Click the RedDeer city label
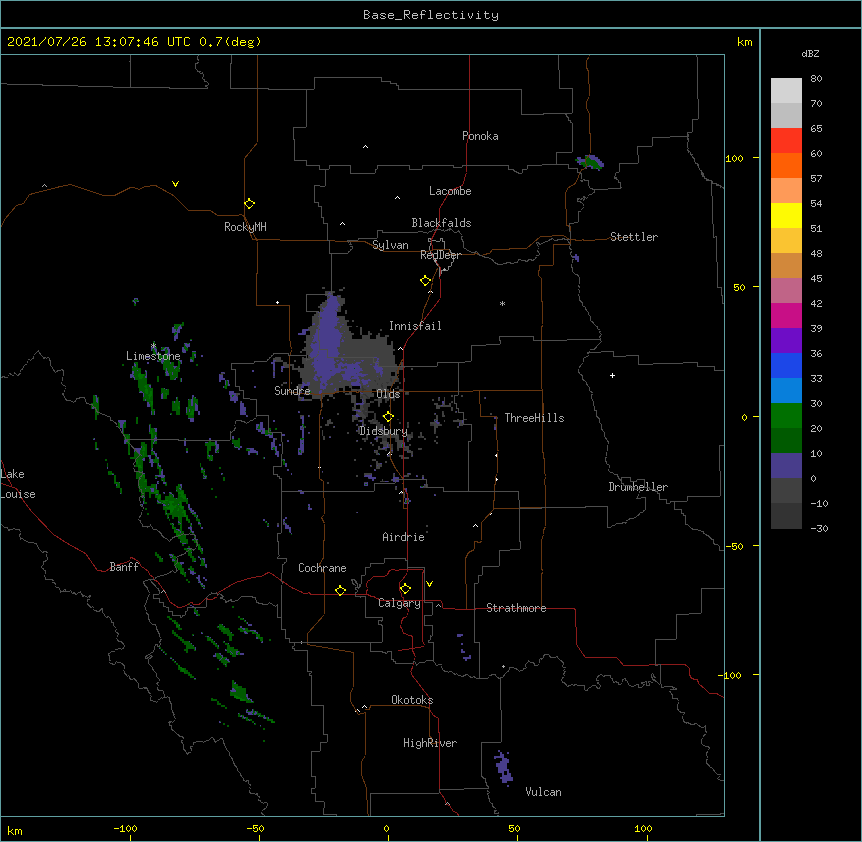The height and width of the screenshot is (842, 862). click(440, 255)
